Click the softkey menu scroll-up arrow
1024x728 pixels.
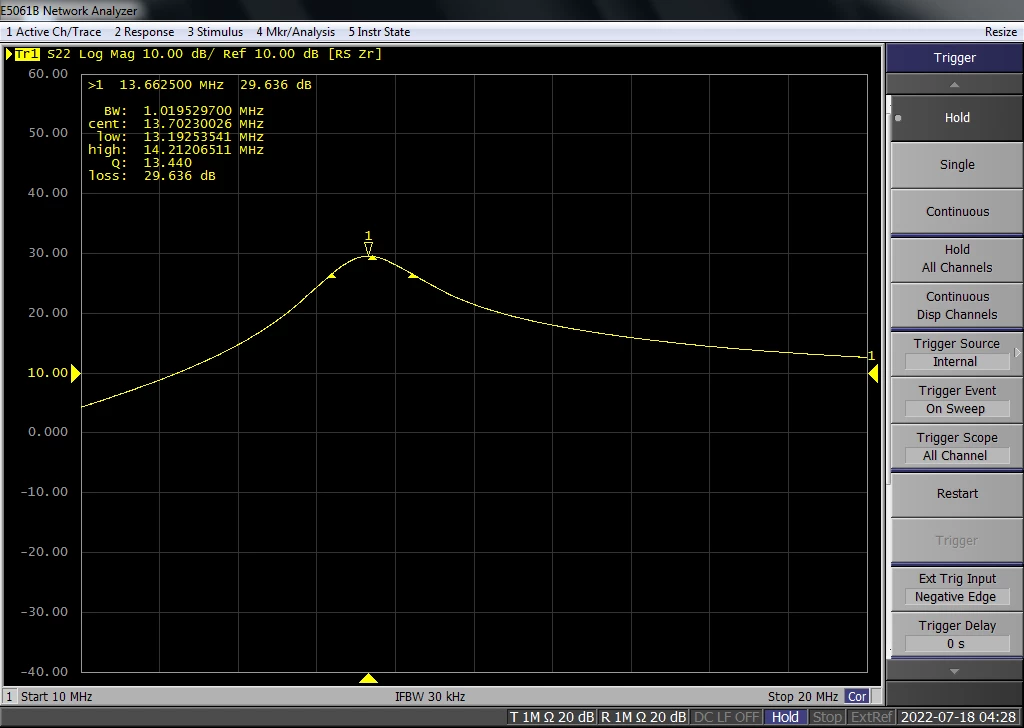tap(954, 85)
